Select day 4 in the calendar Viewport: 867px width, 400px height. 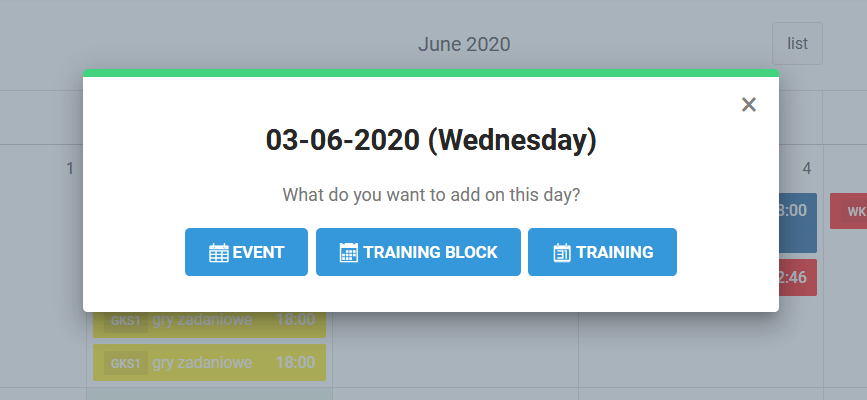pos(806,169)
